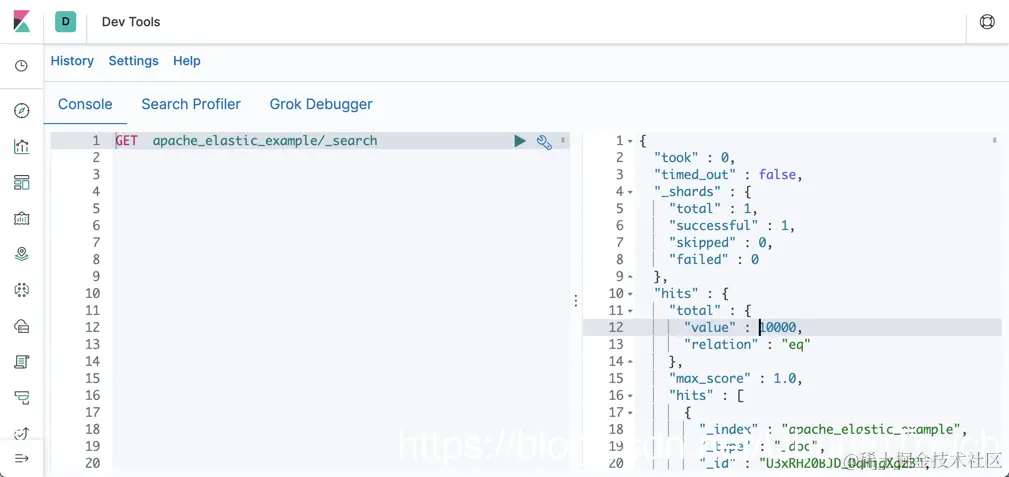Image resolution: width=1009 pixels, height=477 pixels.
Task: Click apache_elastic_example/_search path text
Action: point(265,141)
